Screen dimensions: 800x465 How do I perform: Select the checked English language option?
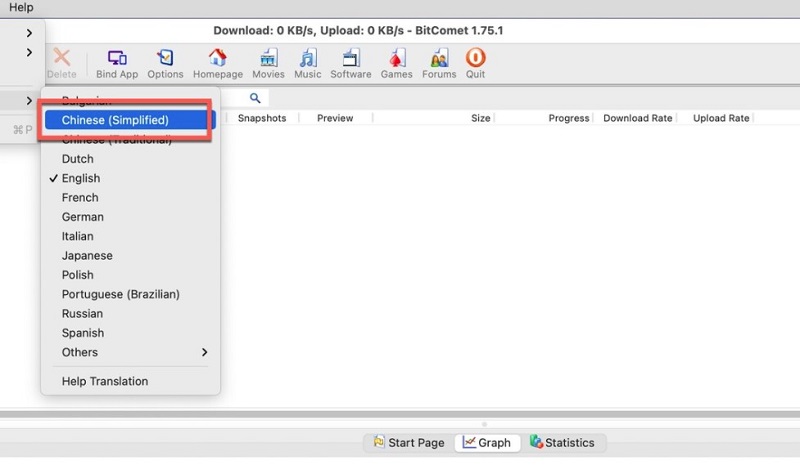pos(81,178)
